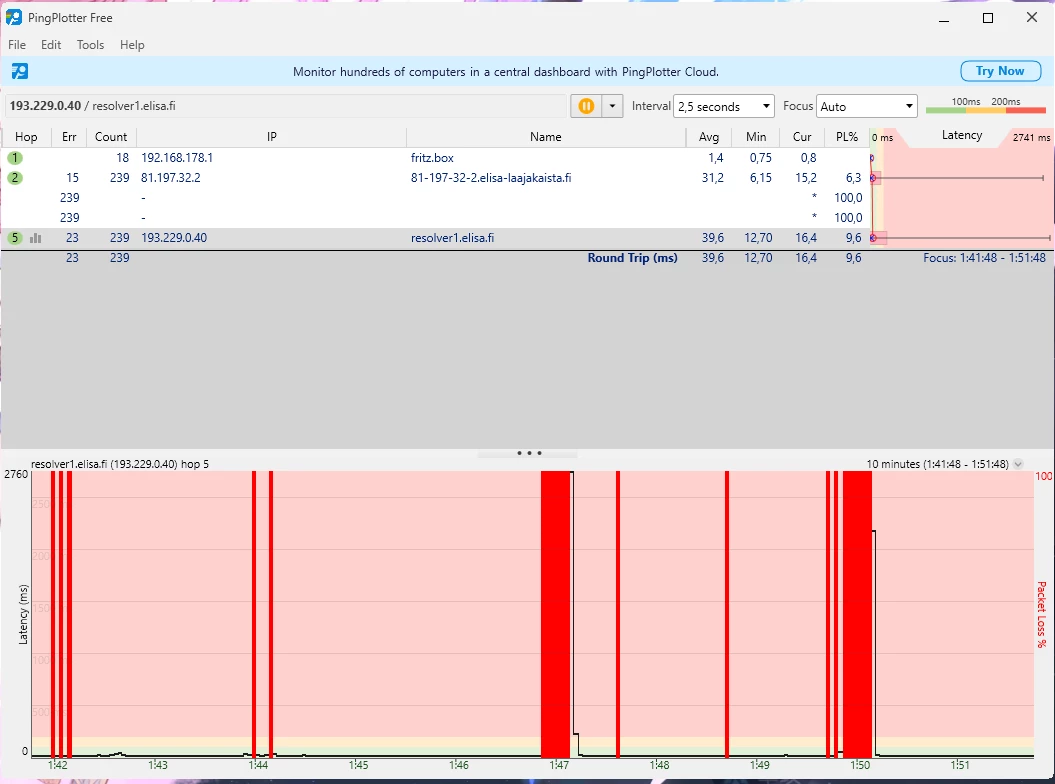Open the Edit menu
The height and width of the screenshot is (784, 1055).
point(51,45)
